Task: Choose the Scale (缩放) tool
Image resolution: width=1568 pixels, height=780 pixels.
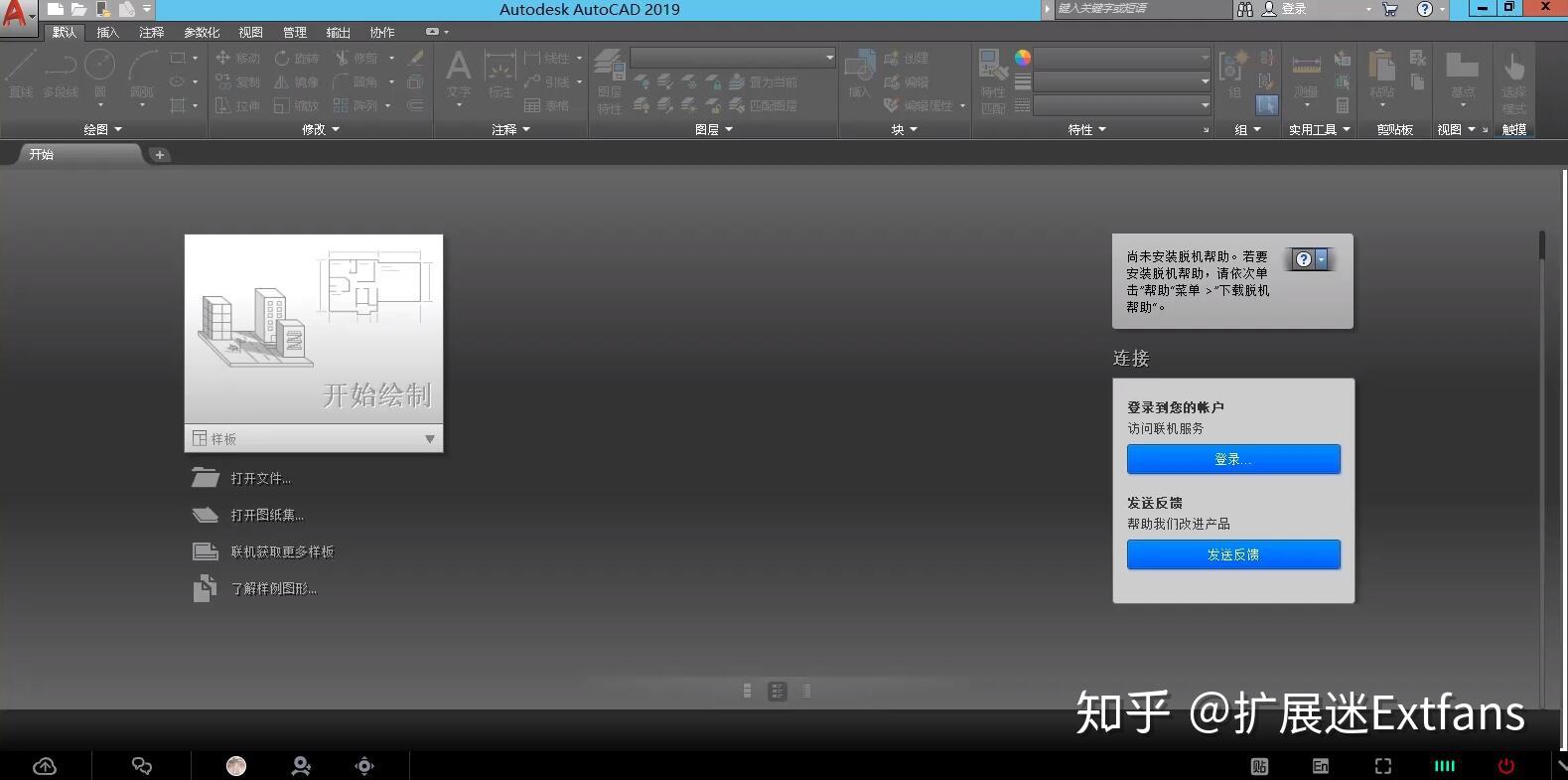Action: [x=297, y=105]
